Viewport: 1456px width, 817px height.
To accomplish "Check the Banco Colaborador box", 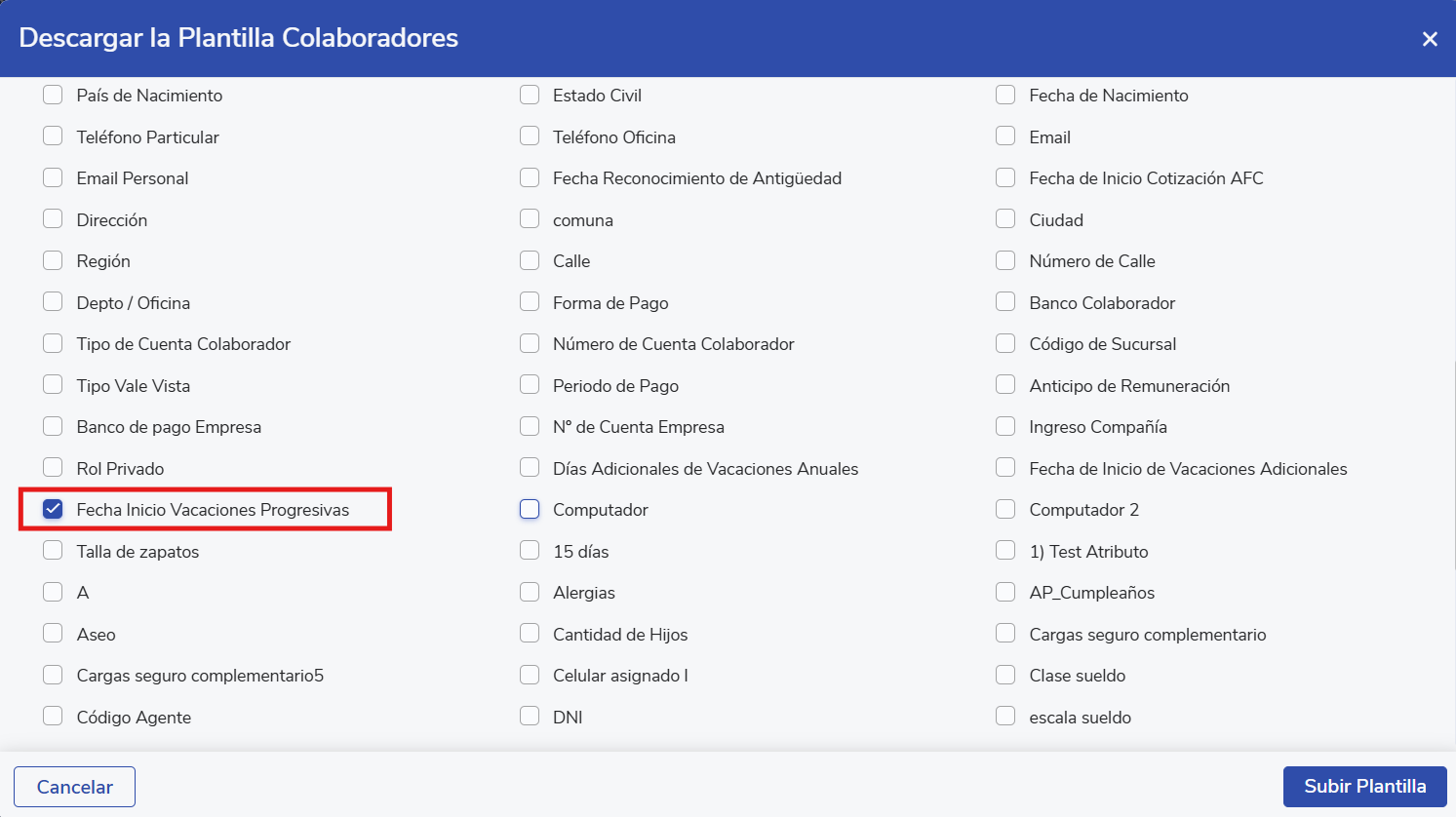I will click(1005, 302).
